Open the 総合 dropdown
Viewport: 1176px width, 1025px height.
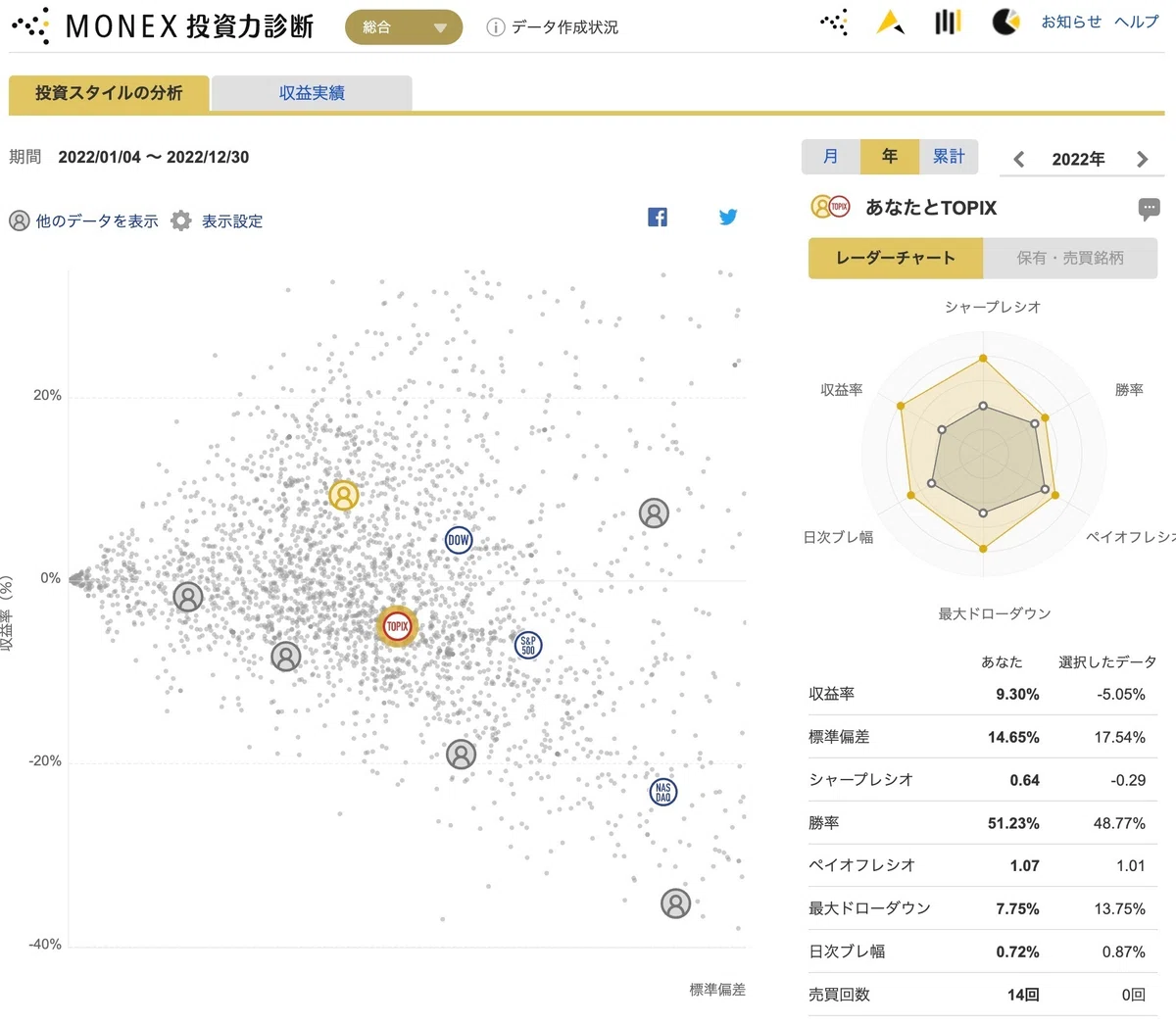pos(404,27)
